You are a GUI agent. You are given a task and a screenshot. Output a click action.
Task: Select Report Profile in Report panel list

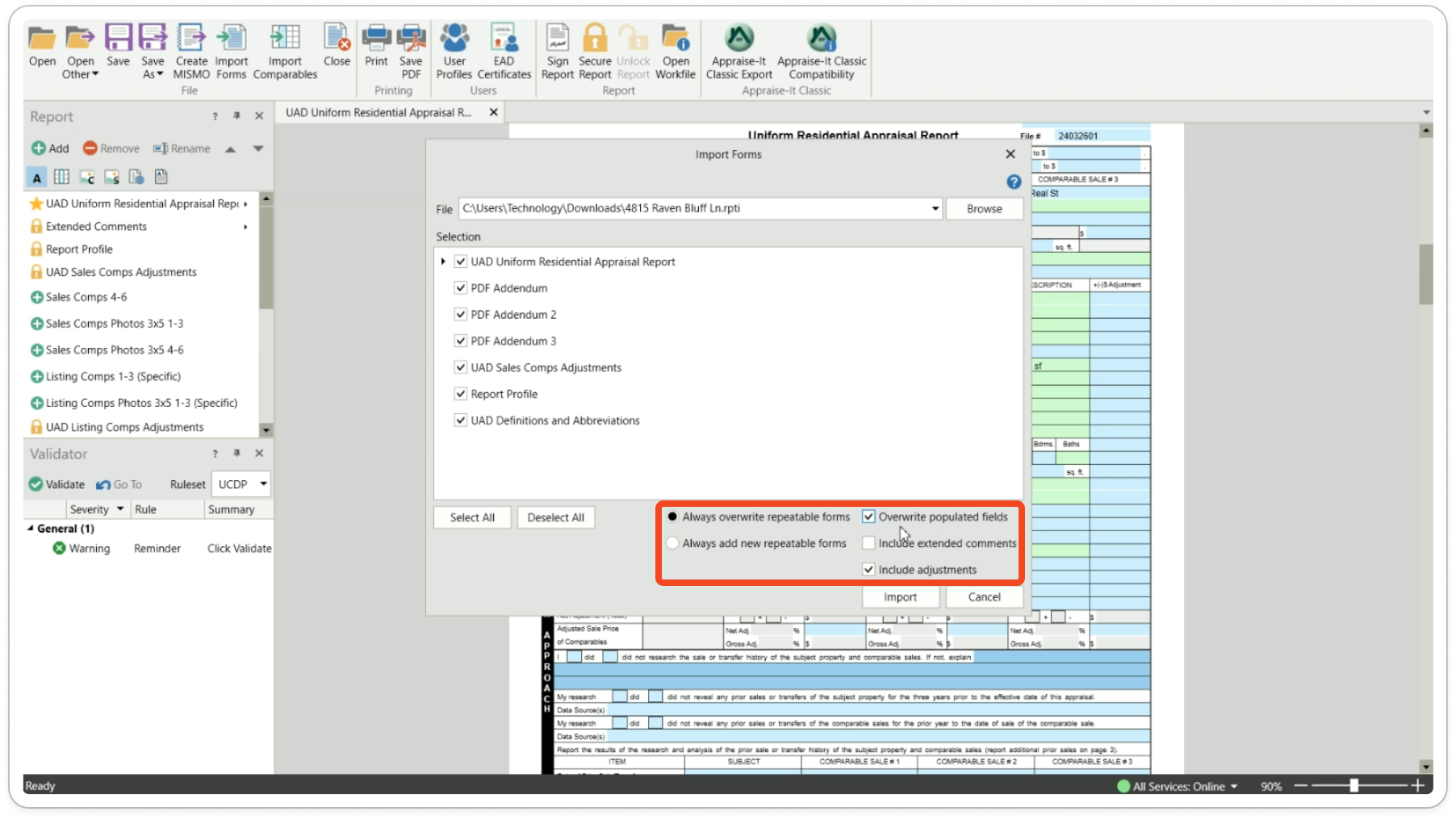pos(79,249)
